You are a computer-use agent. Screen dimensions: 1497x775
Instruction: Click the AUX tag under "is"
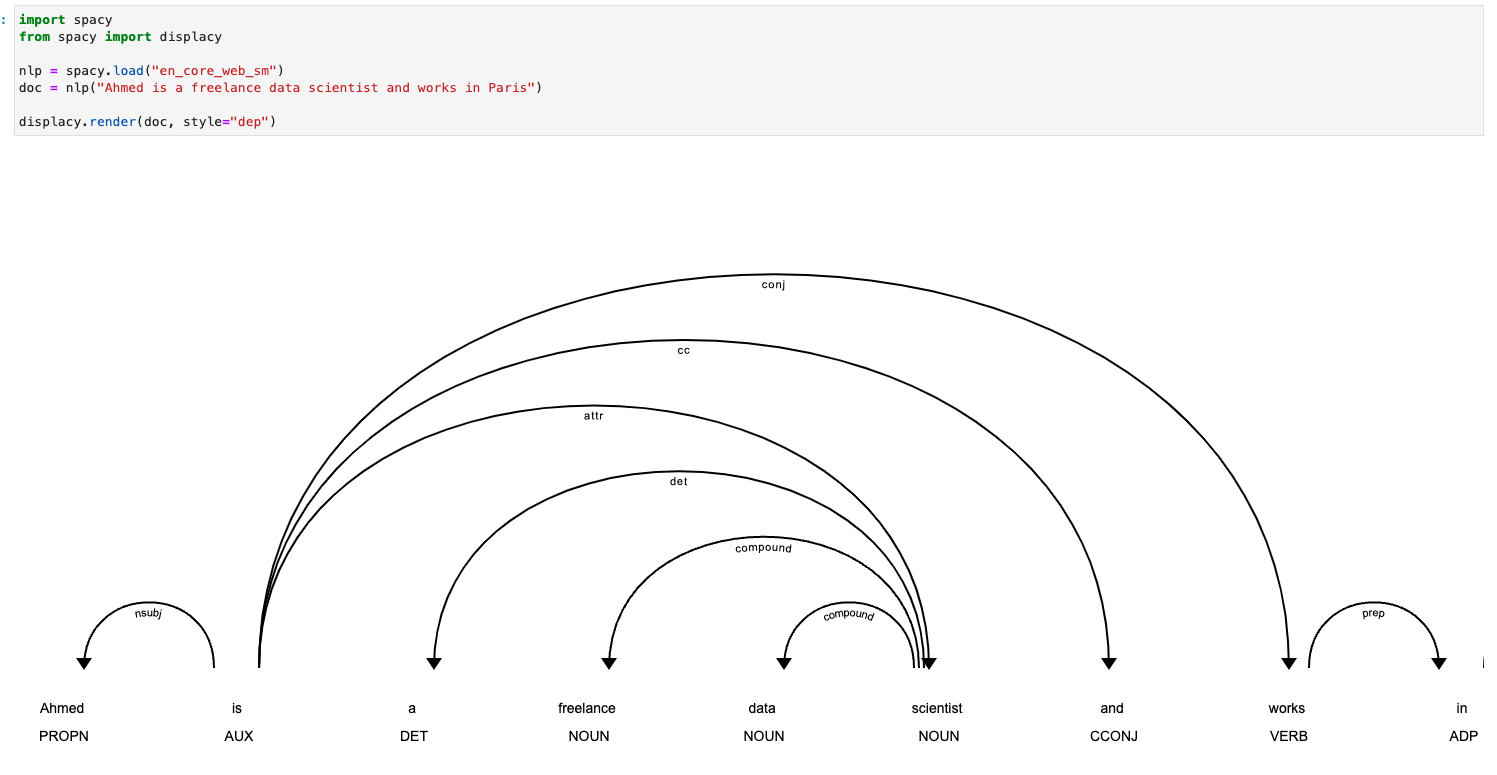pos(239,736)
